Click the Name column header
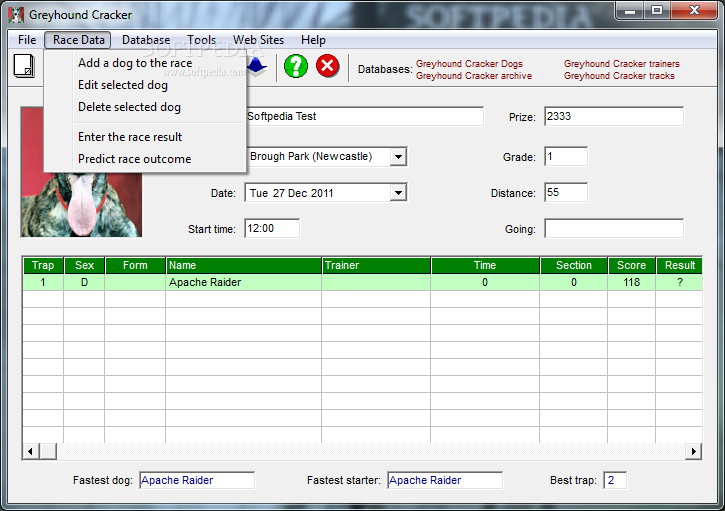Viewport: 725px width, 511px height. click(244, 265)
